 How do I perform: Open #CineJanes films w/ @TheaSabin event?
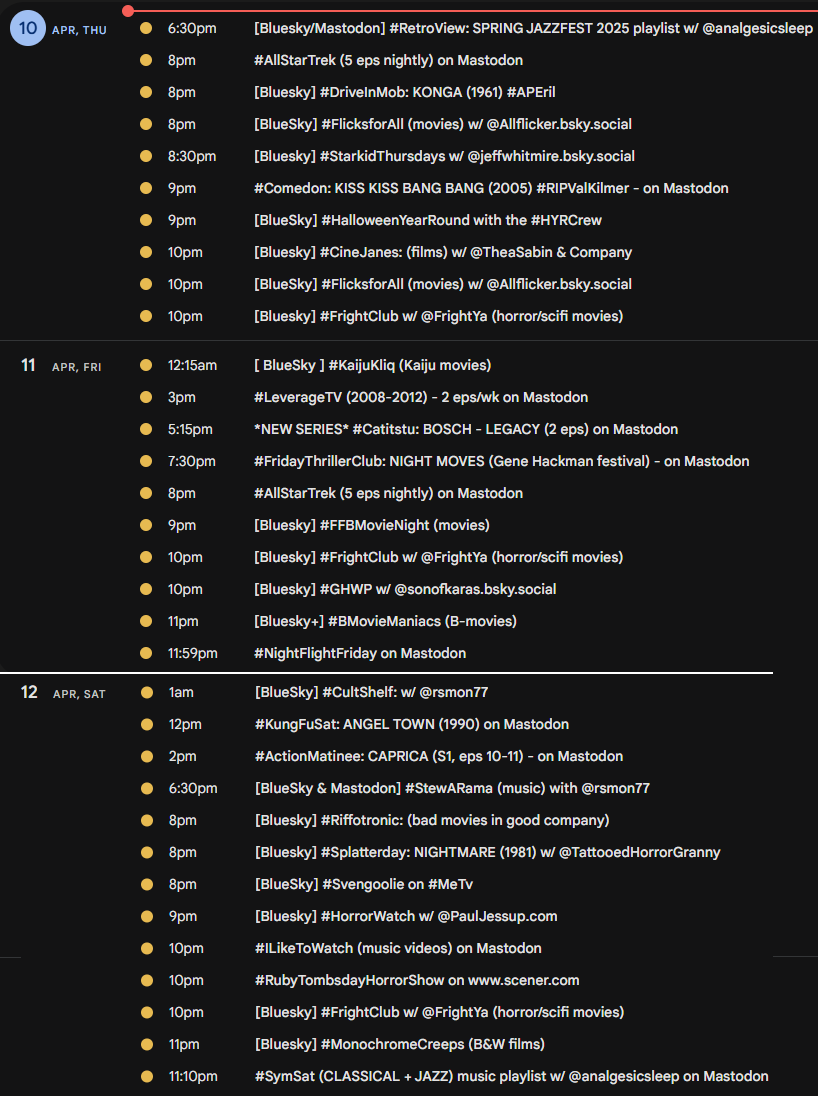point(443,253)
